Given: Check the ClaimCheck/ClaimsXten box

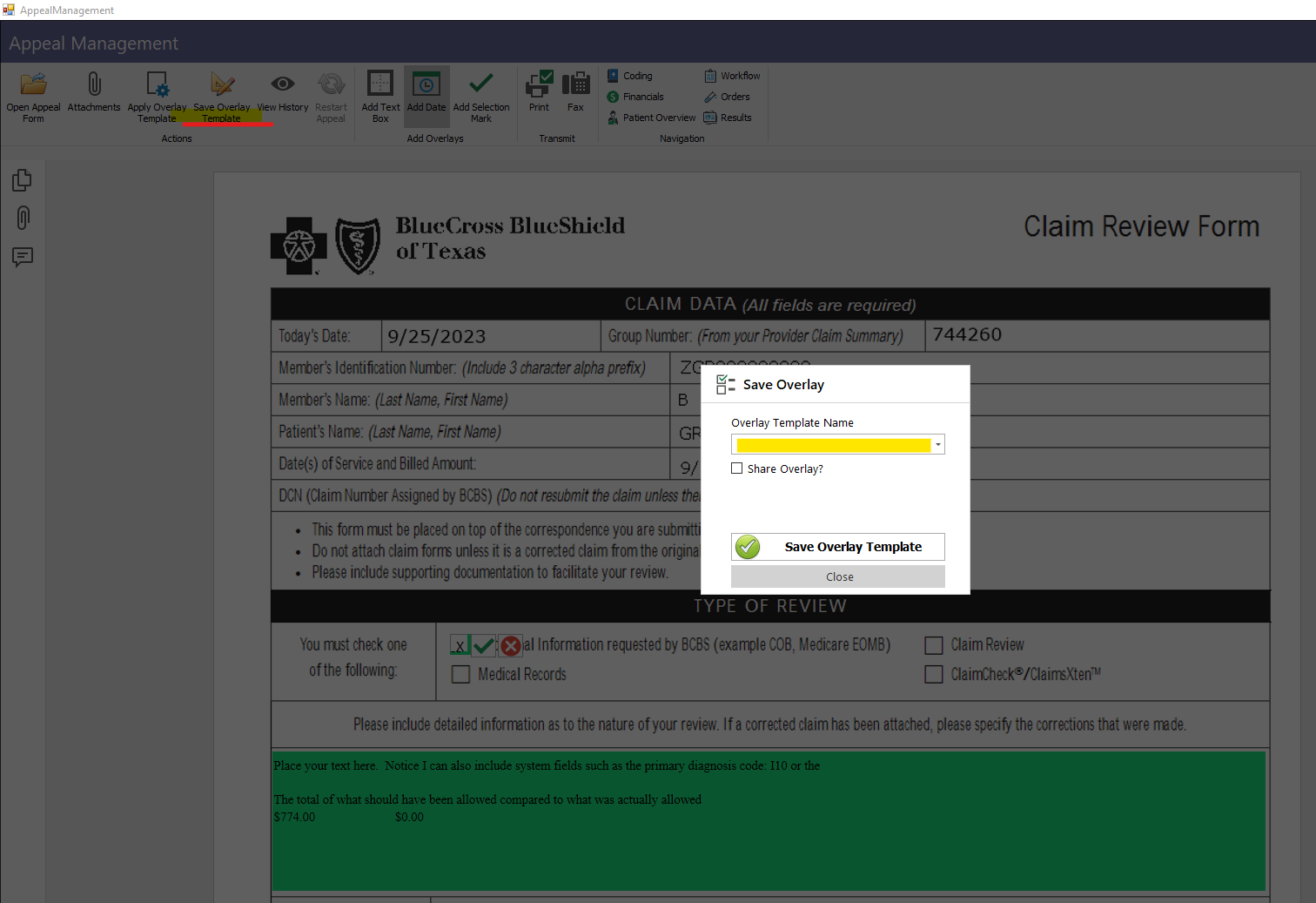Looking at the screenshot, I should [934, 675].
